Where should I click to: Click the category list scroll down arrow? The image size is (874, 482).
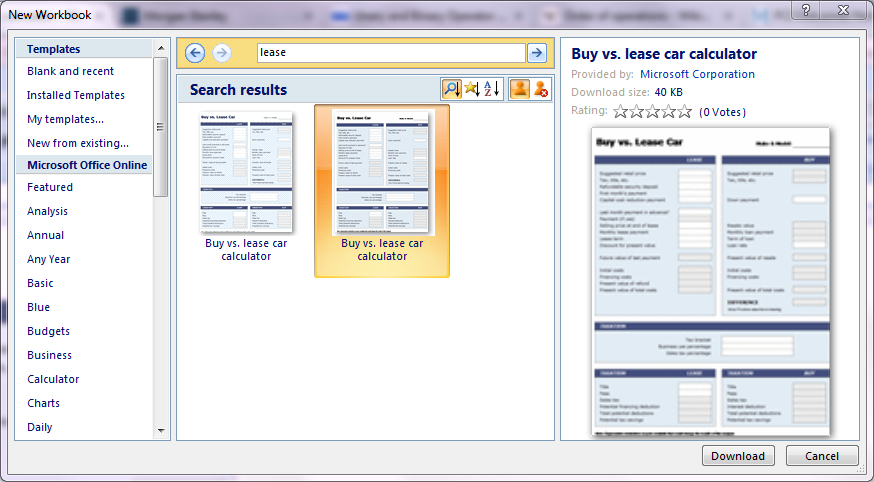click(x=161, y=430)
